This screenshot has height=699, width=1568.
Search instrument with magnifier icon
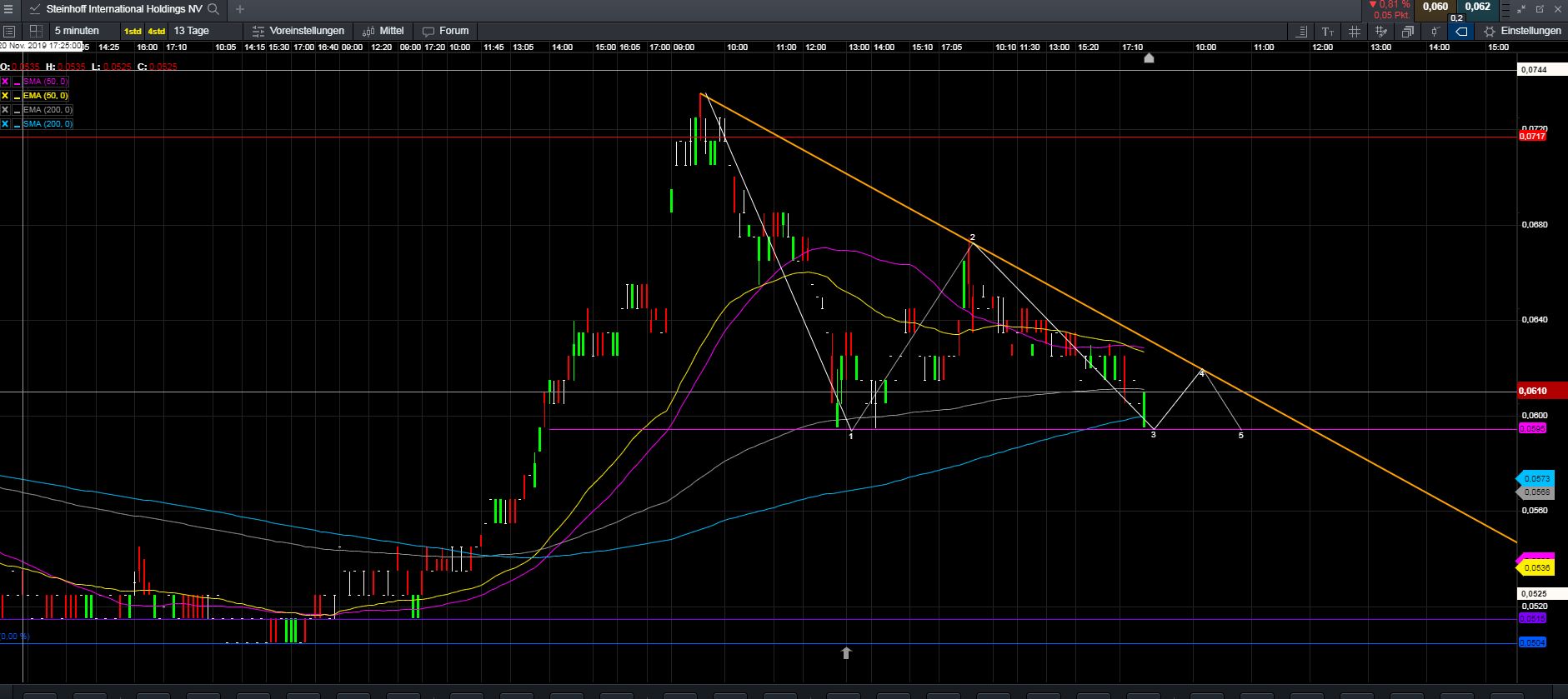point(213,9)
